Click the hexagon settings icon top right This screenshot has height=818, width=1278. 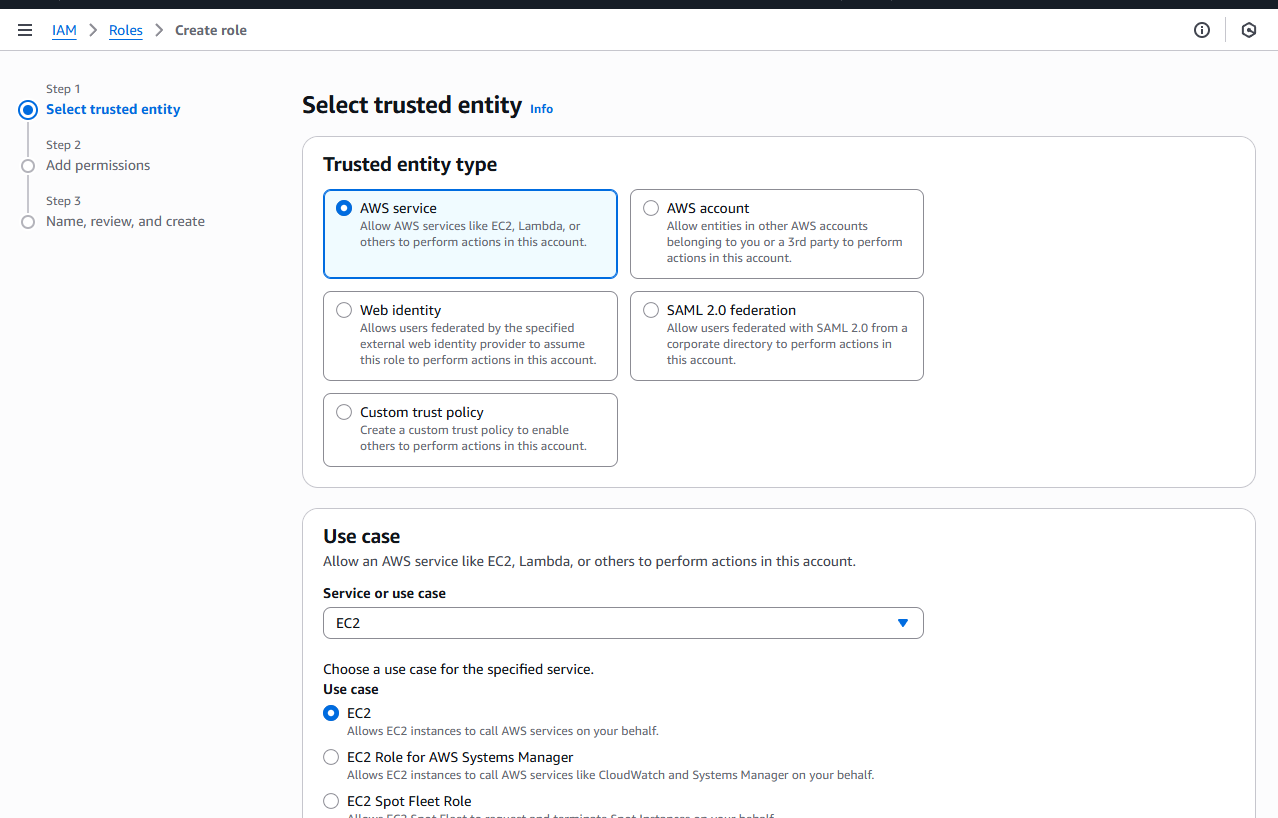pos(1248,30)
